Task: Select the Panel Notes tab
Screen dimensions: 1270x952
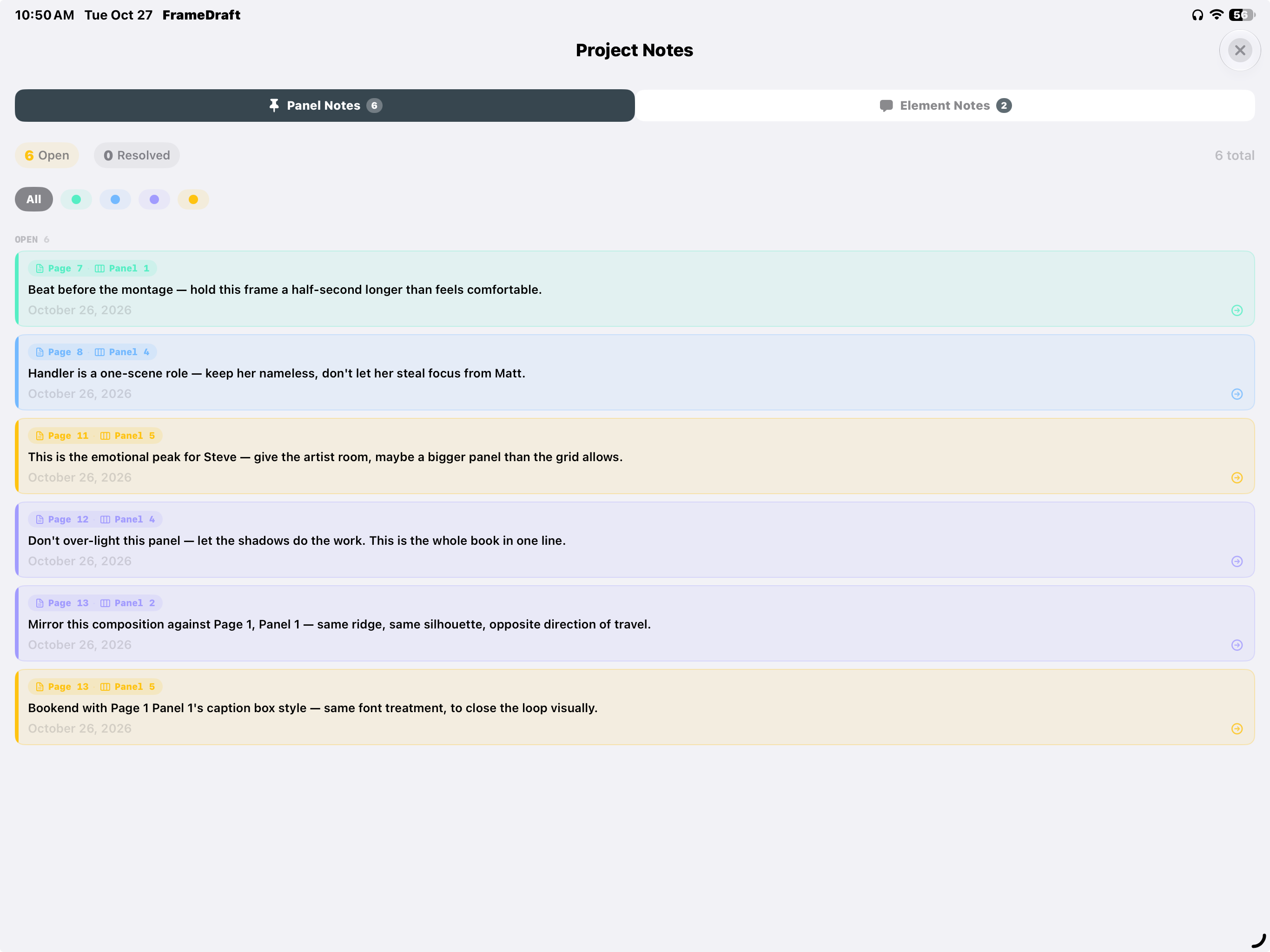Action: (325, 106)
